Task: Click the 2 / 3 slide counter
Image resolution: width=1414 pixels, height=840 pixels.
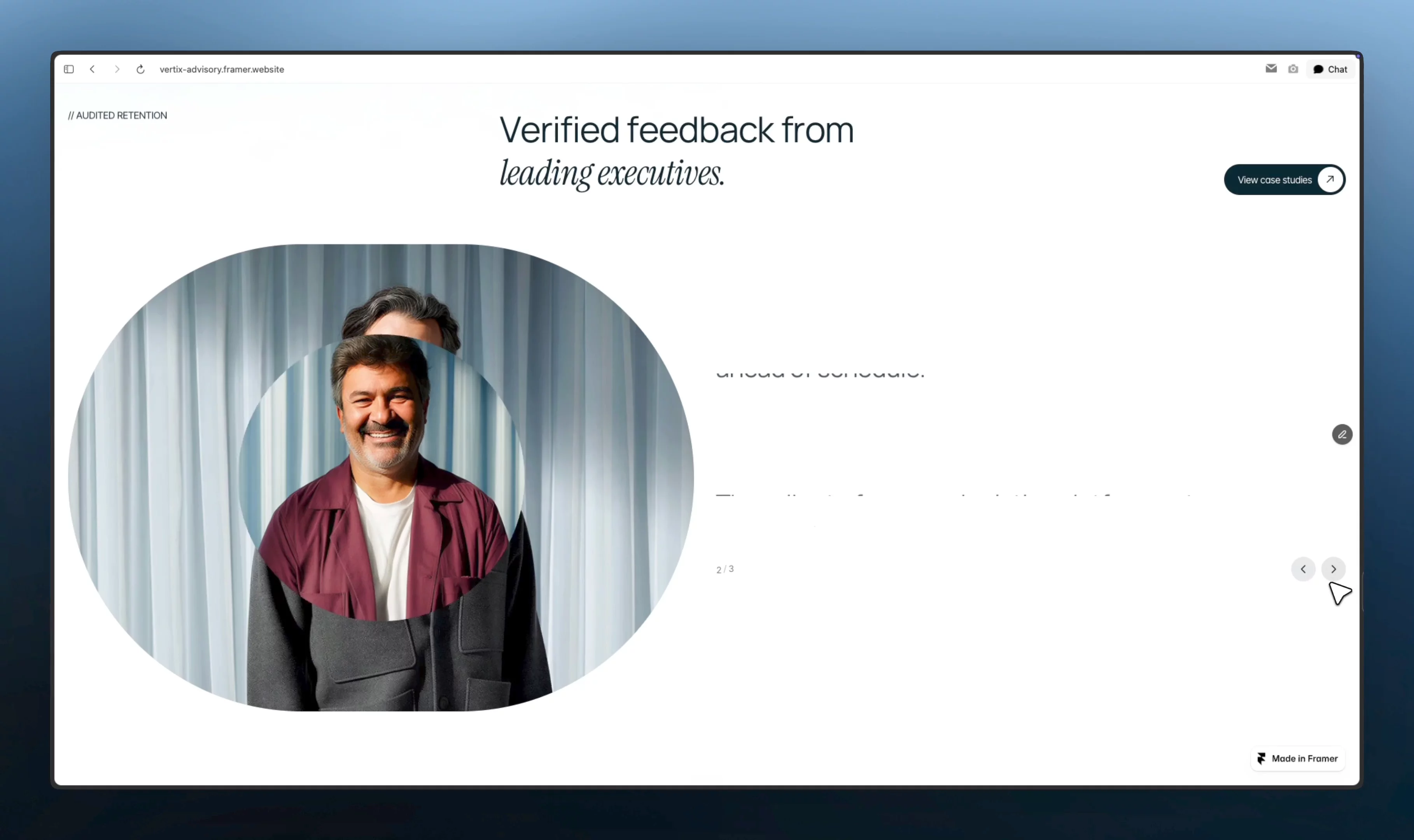Action: click(724, 569)
